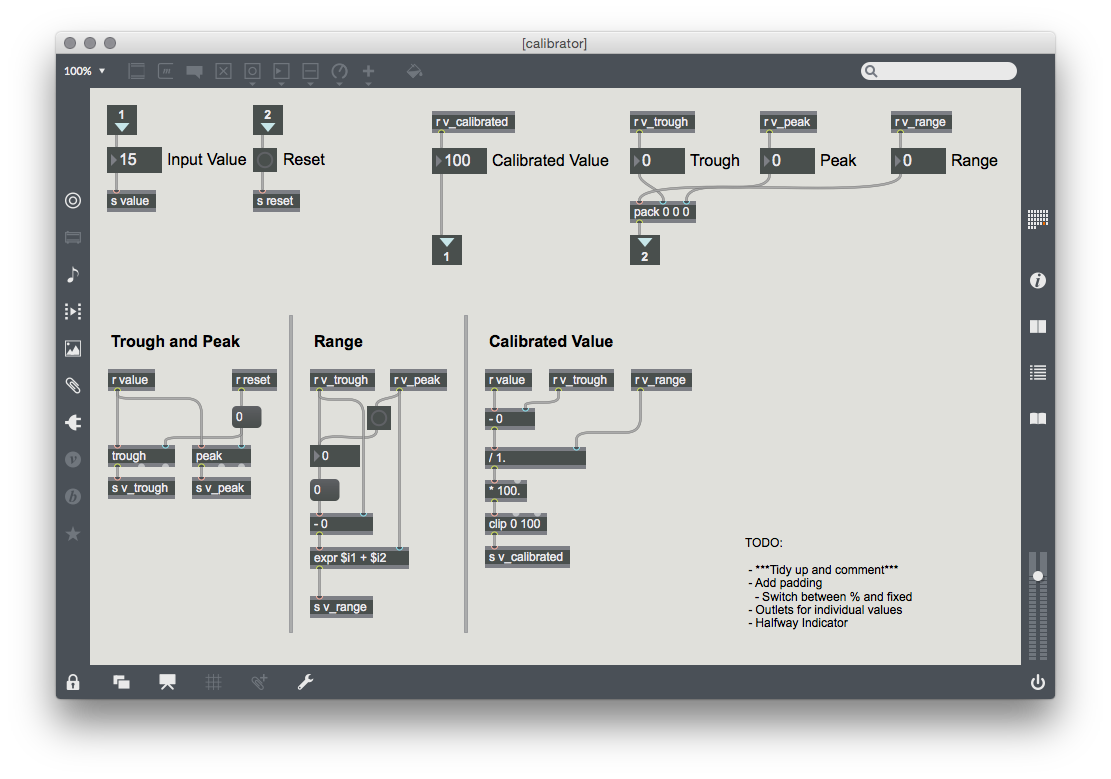This screenshot has height=779, width=1111.
Task: Toggle the audio power button
Action: pos(1038,682)
